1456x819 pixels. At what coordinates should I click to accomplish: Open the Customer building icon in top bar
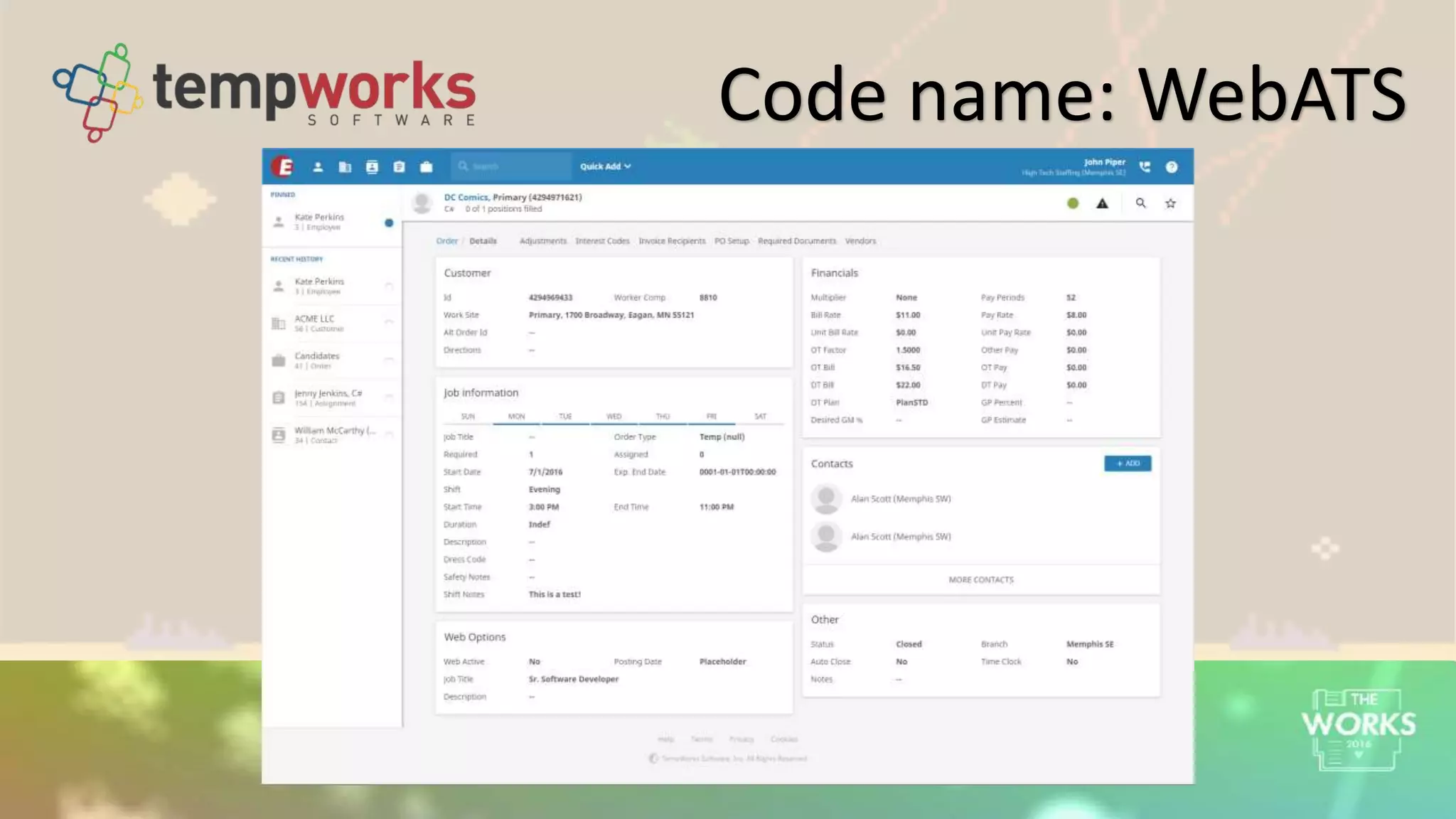(x=345, y=166)
